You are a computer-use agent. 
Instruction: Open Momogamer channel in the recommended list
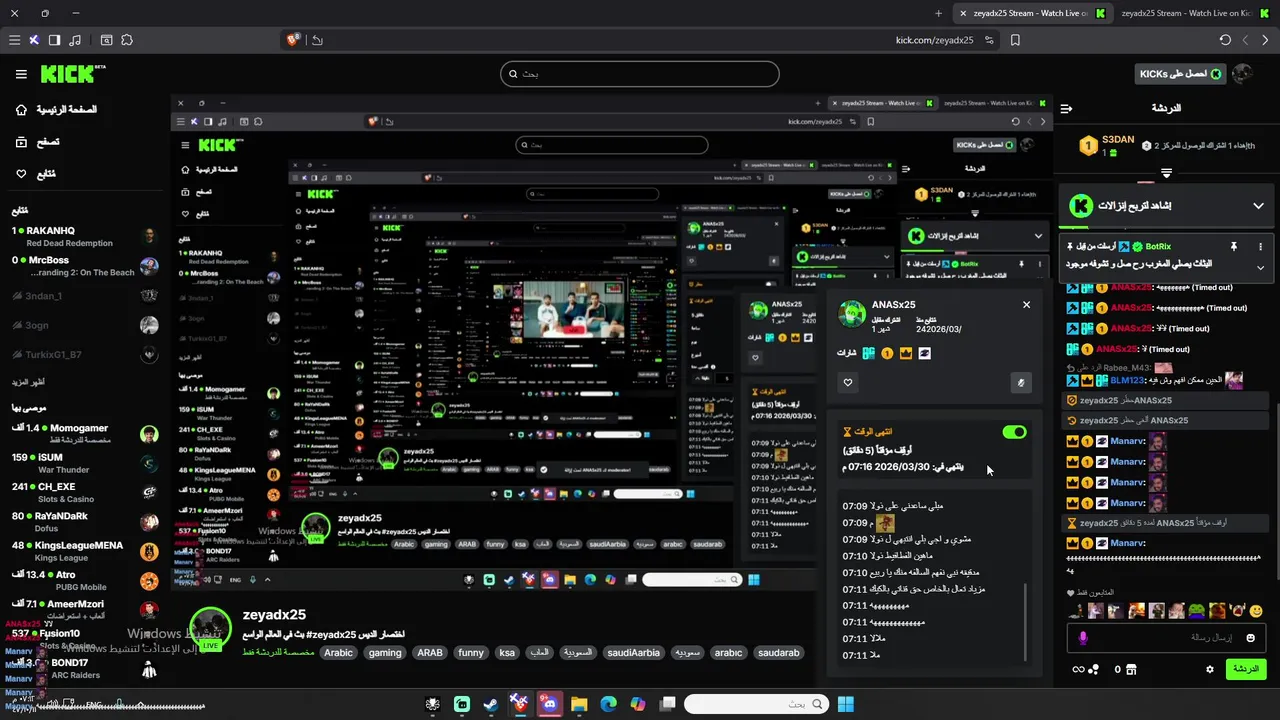[85, 434]
